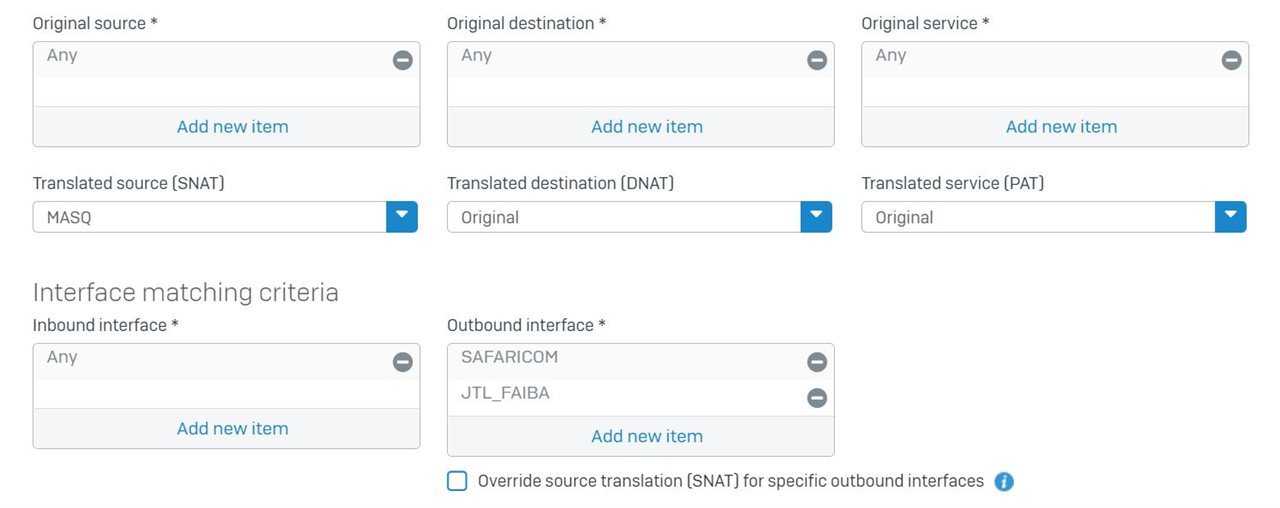
Task: Add new item to Inbound interface
Action: tap(232, 429)
